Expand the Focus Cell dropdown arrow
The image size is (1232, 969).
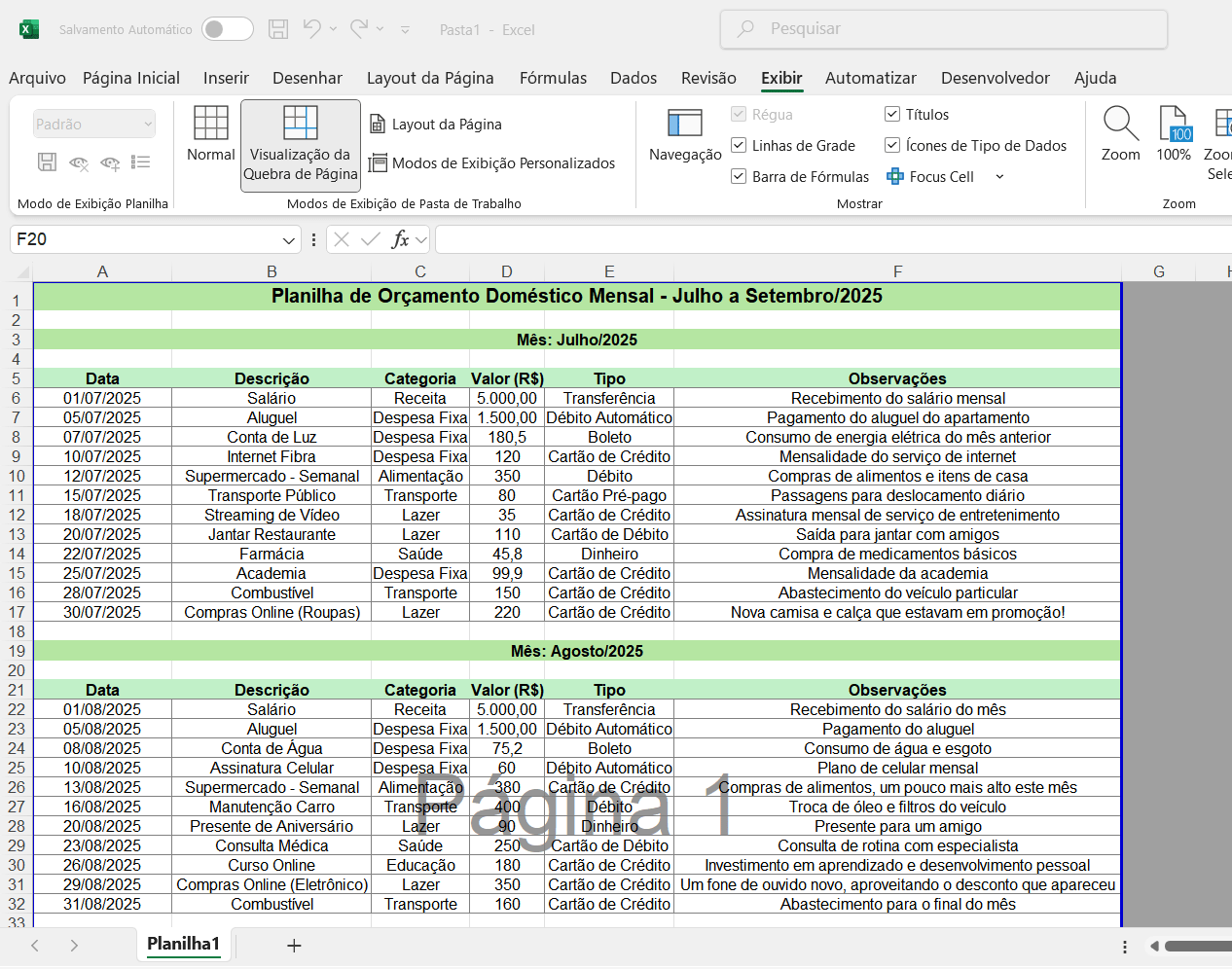coord(999,177)
